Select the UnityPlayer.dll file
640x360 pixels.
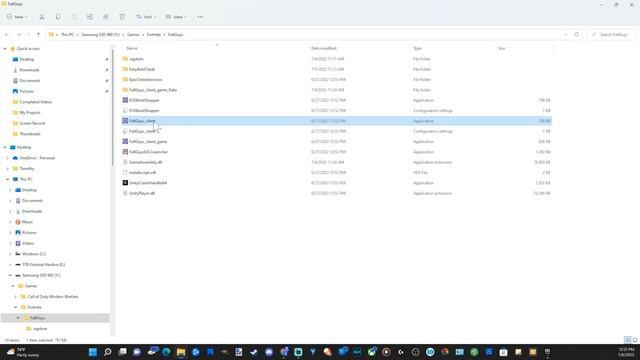click(x=142, y=193)
